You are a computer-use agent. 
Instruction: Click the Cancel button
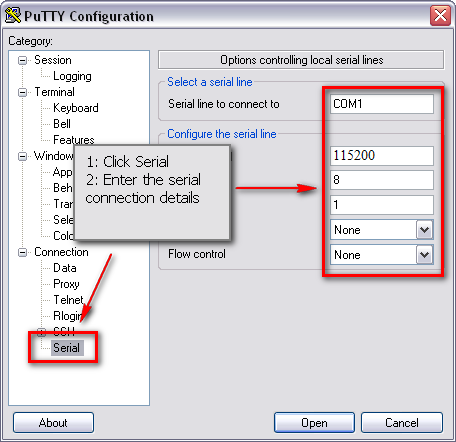[402, 423]
